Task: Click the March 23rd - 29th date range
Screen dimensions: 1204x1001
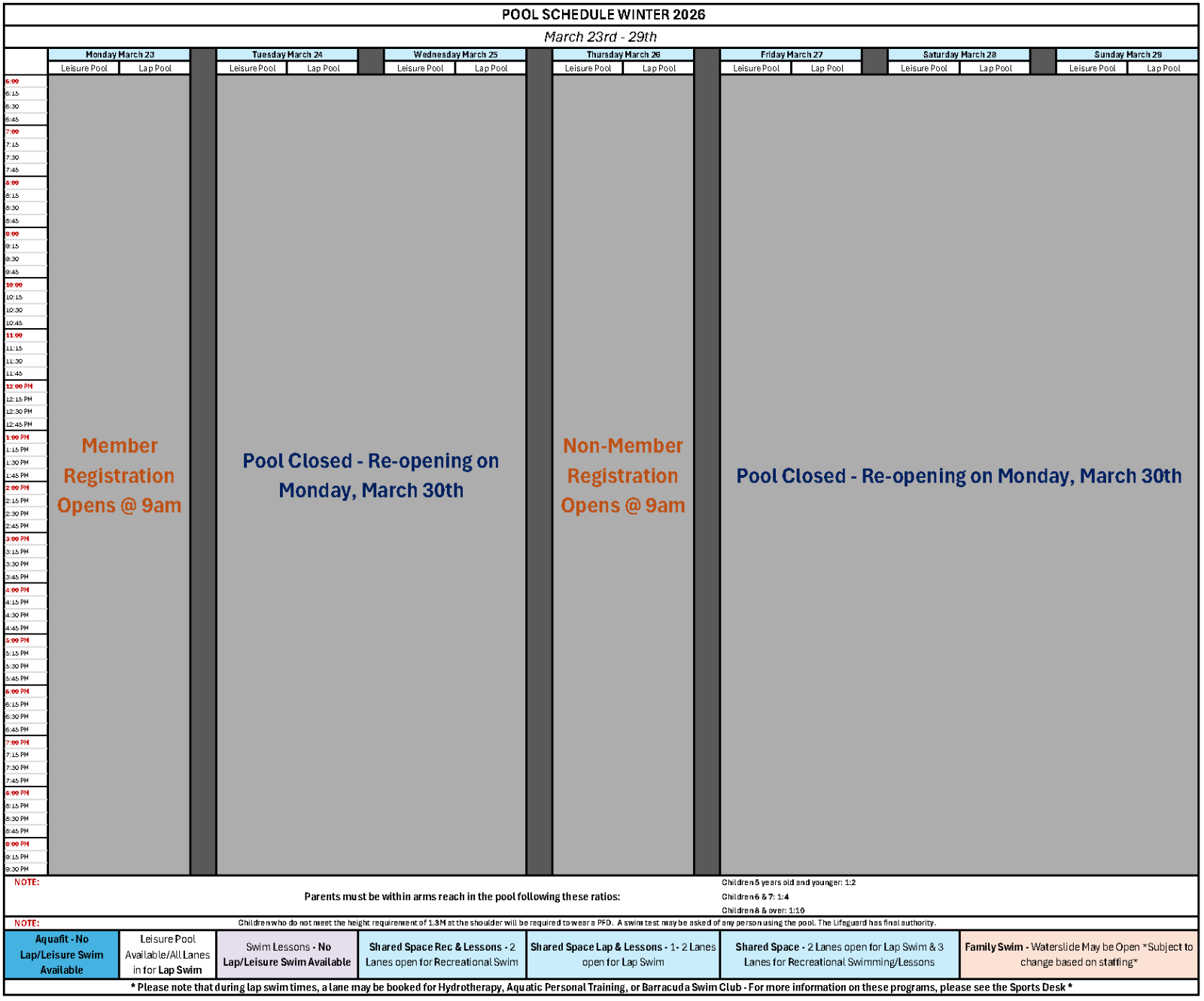Action: (x=600, y=37)
